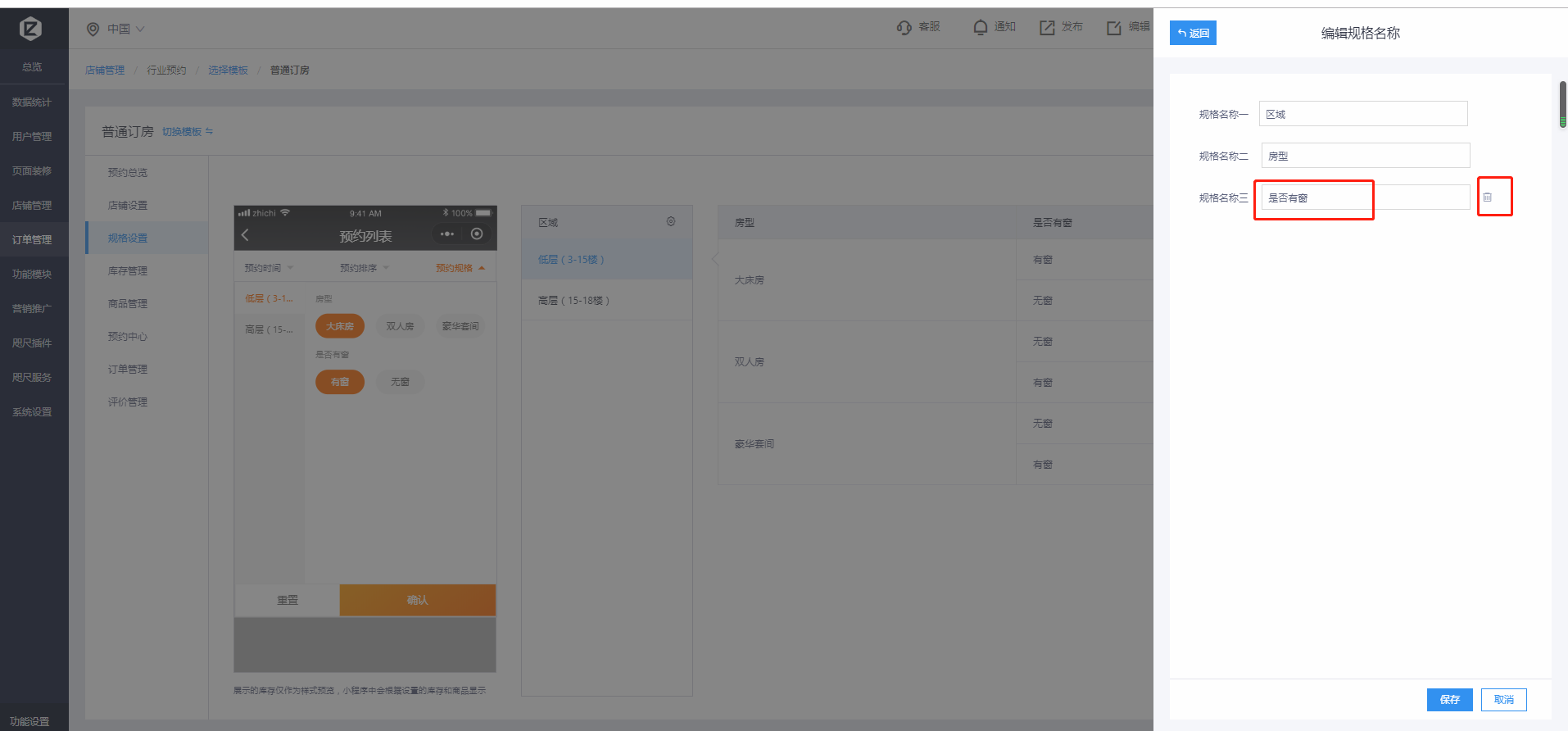Click the app logo icon in sidebar
This screenshot has width=1568, height=731.
[x=30, y=30]
